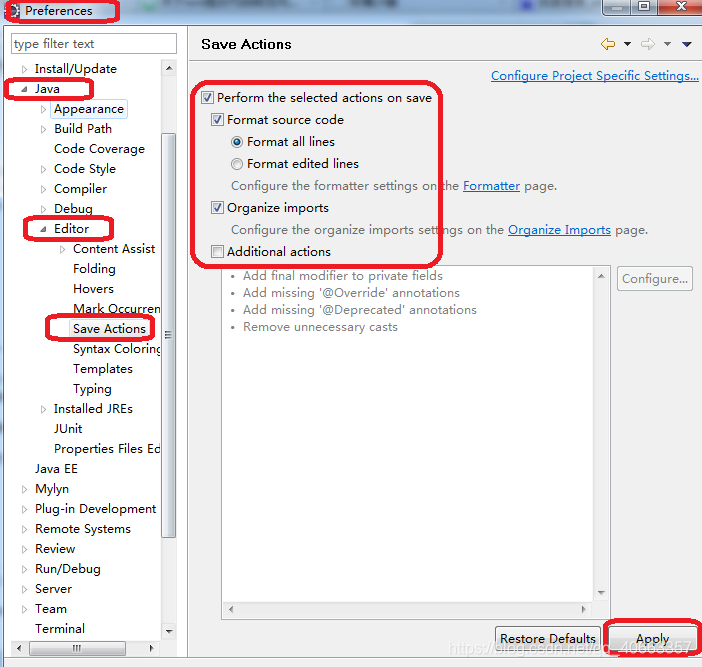702x667 pixels.
Task: Select Format edited lines radio button
Action: (x=237, y=164)
